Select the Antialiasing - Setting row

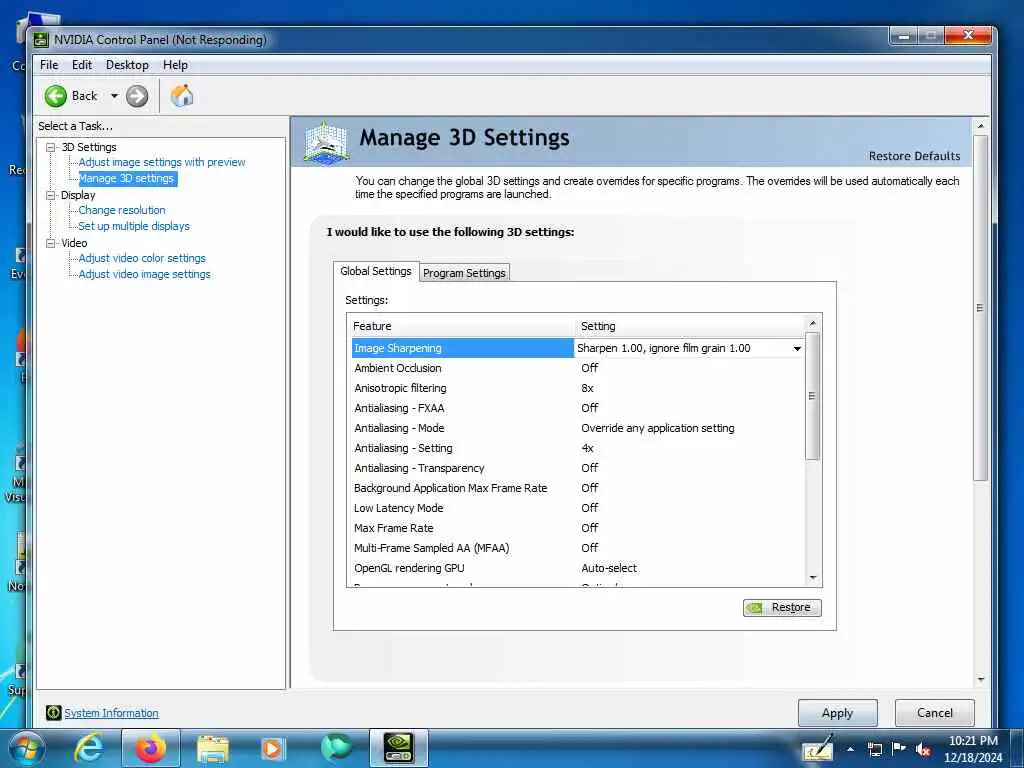(577, 449)
